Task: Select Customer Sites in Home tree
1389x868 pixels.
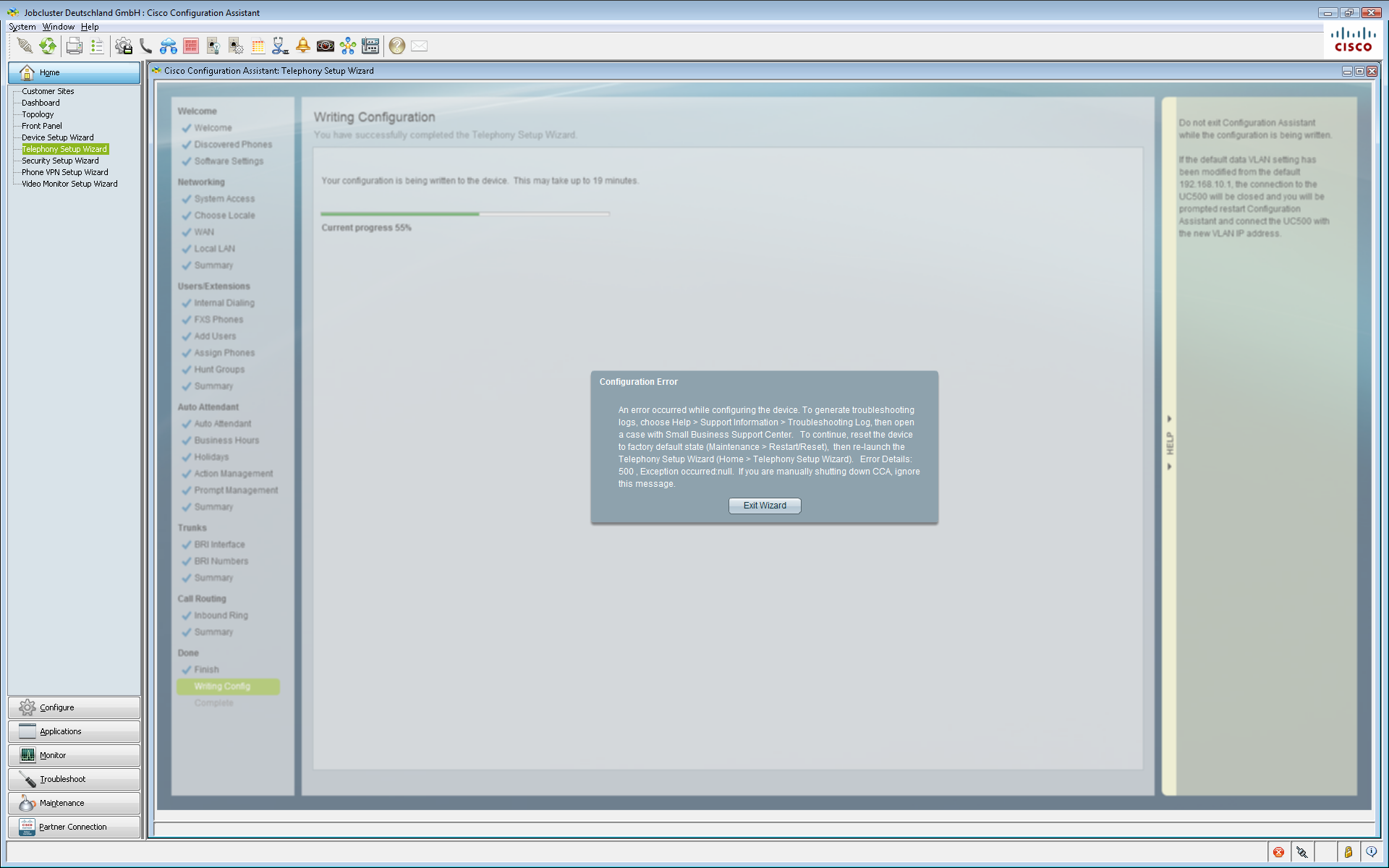Action: 48,91
